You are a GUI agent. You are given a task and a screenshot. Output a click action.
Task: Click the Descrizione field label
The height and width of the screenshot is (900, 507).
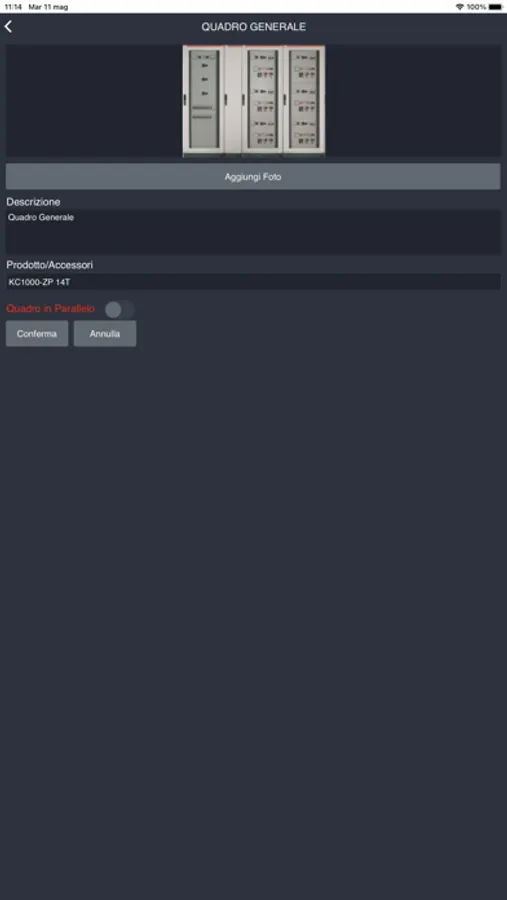pos(33,202)
